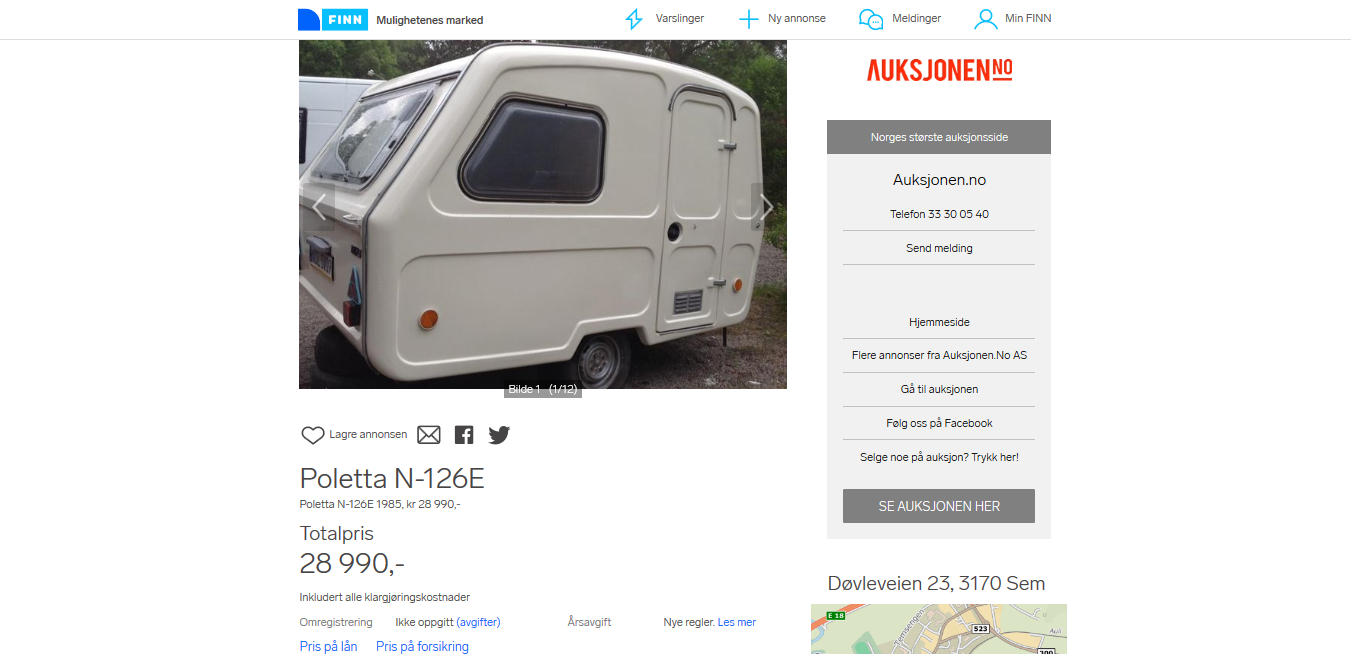The width and height of the screenshot is (1368, 654).
Task: Open the Hjemmeside link
Action: tap(939, 322)
